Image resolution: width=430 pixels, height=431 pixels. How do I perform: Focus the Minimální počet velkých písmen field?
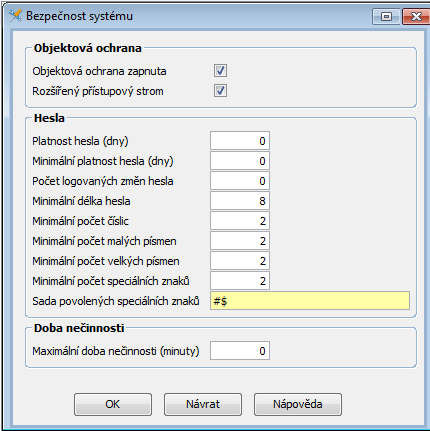[240, 261]
